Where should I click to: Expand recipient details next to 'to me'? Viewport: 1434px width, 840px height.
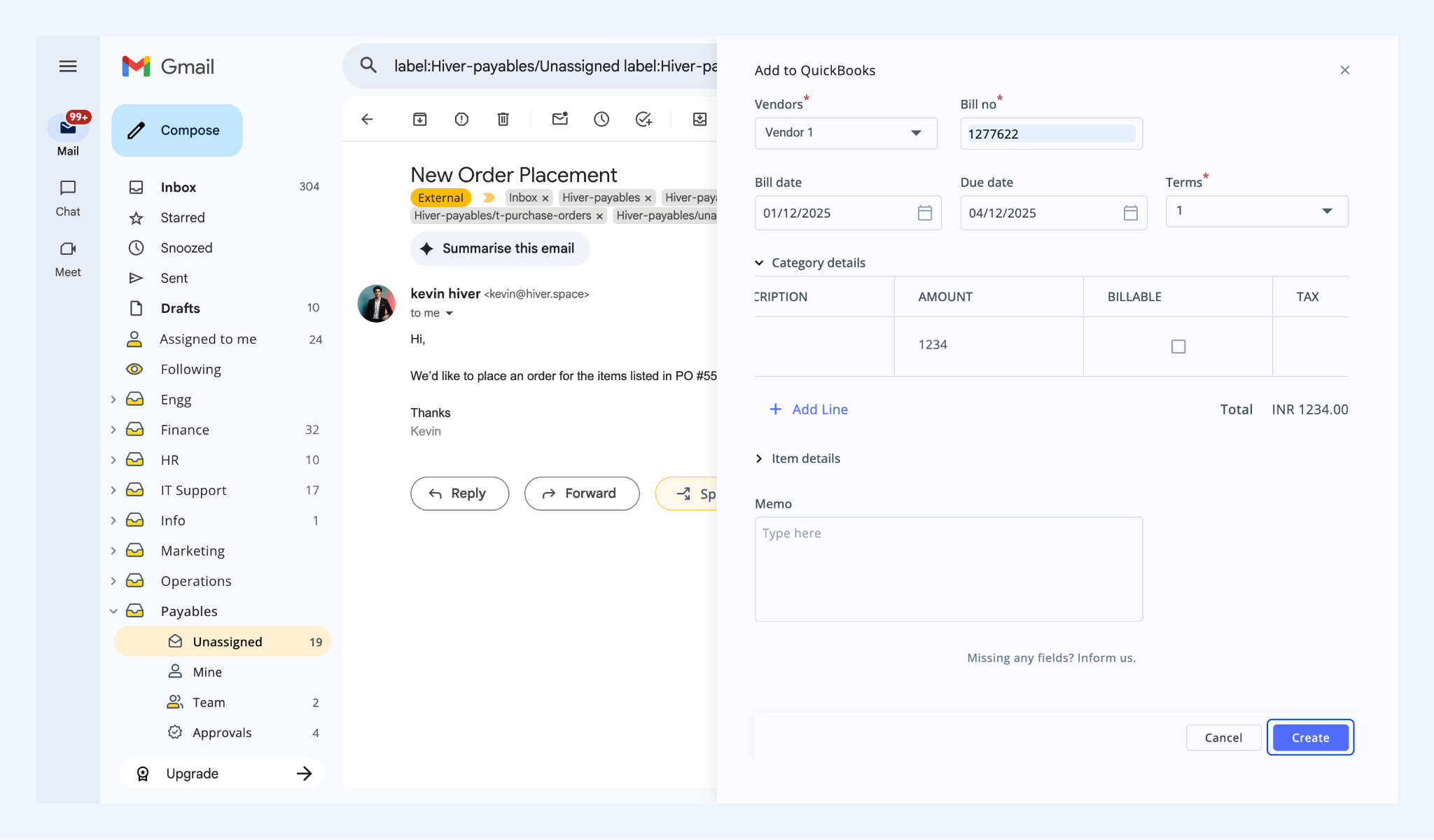pyautogui.click(x=450, y=314)
